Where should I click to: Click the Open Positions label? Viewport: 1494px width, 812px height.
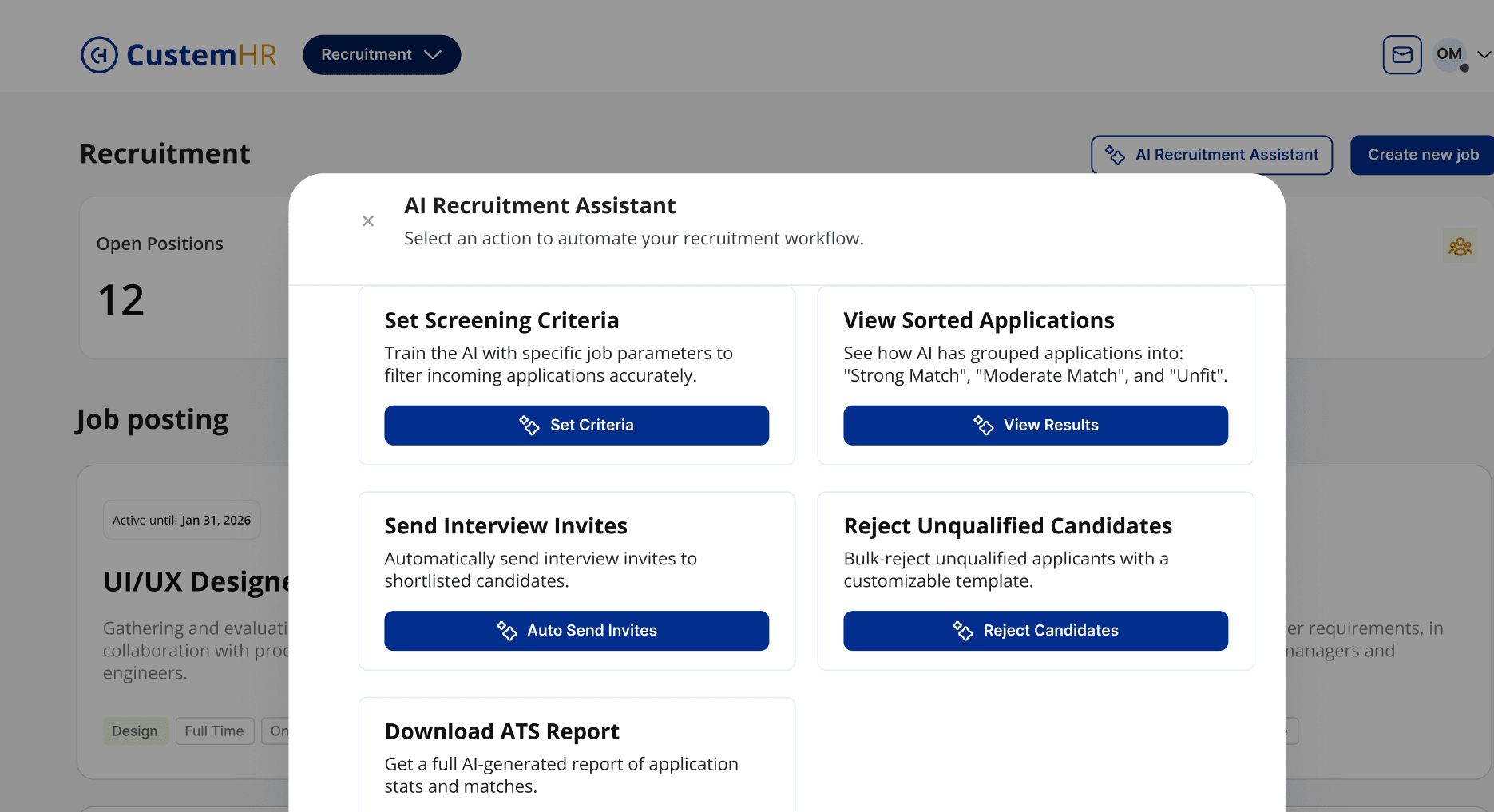click(160, 244)
